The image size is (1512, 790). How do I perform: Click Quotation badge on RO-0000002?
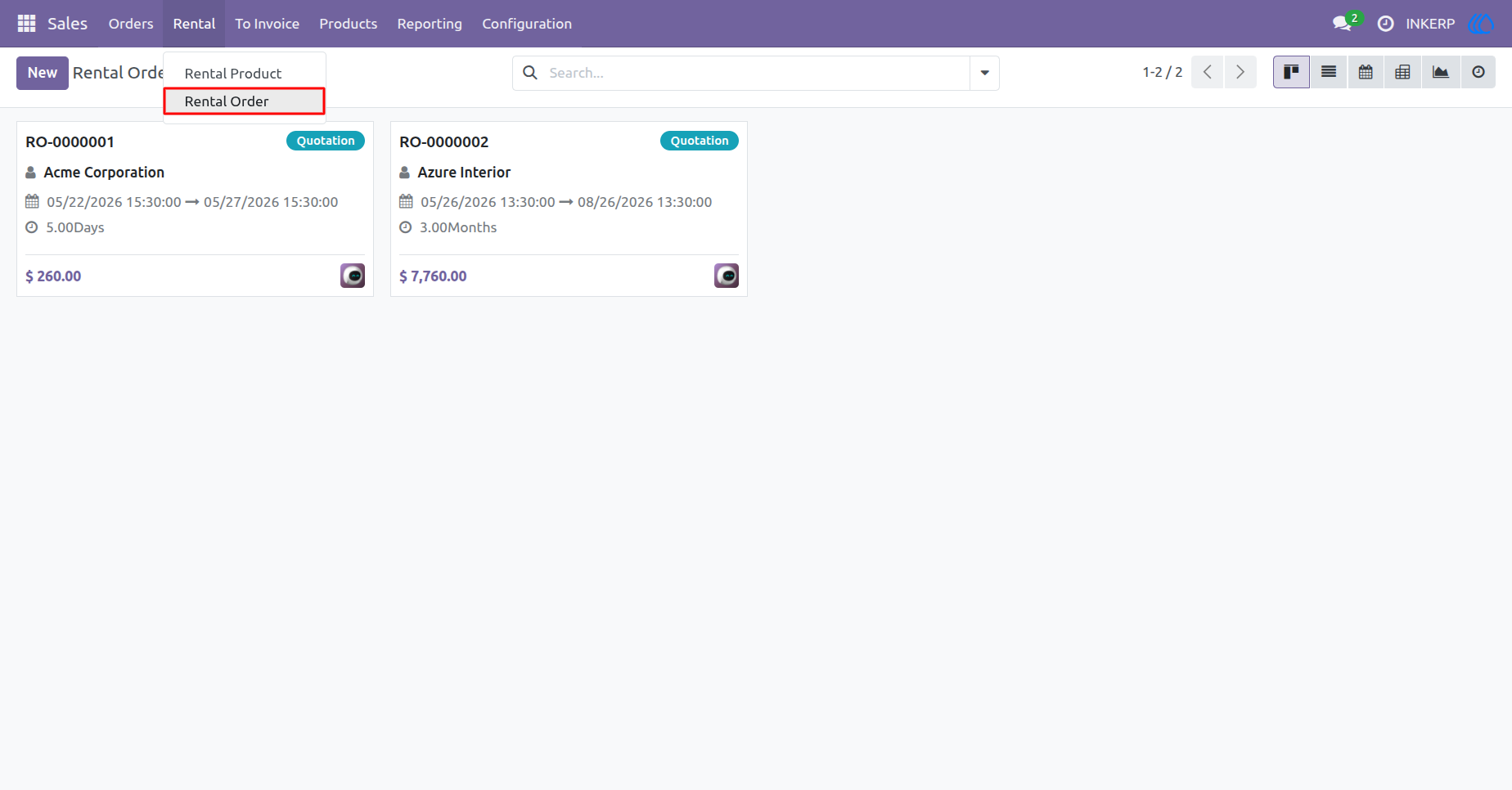700,141
